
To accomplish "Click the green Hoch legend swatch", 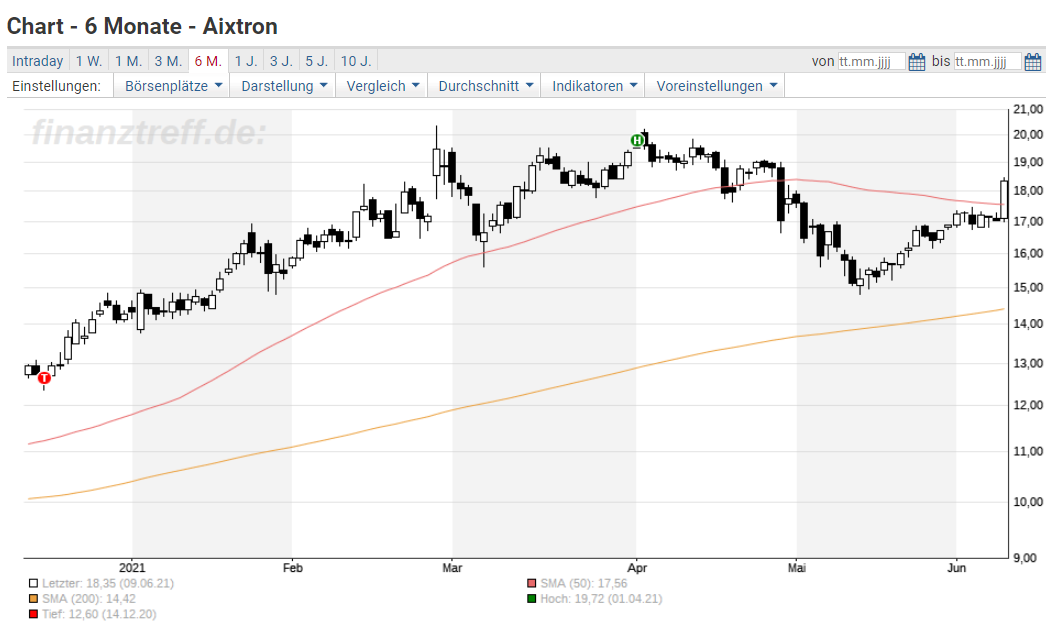I will 532,599.
